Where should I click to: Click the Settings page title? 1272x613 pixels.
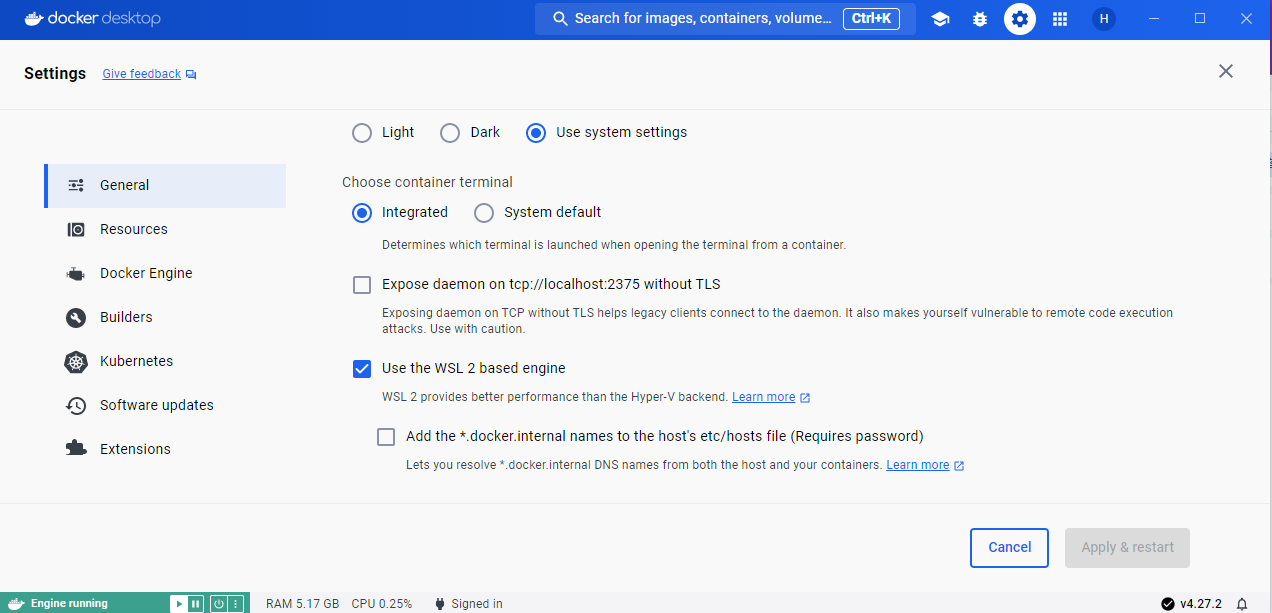point(55,73)
